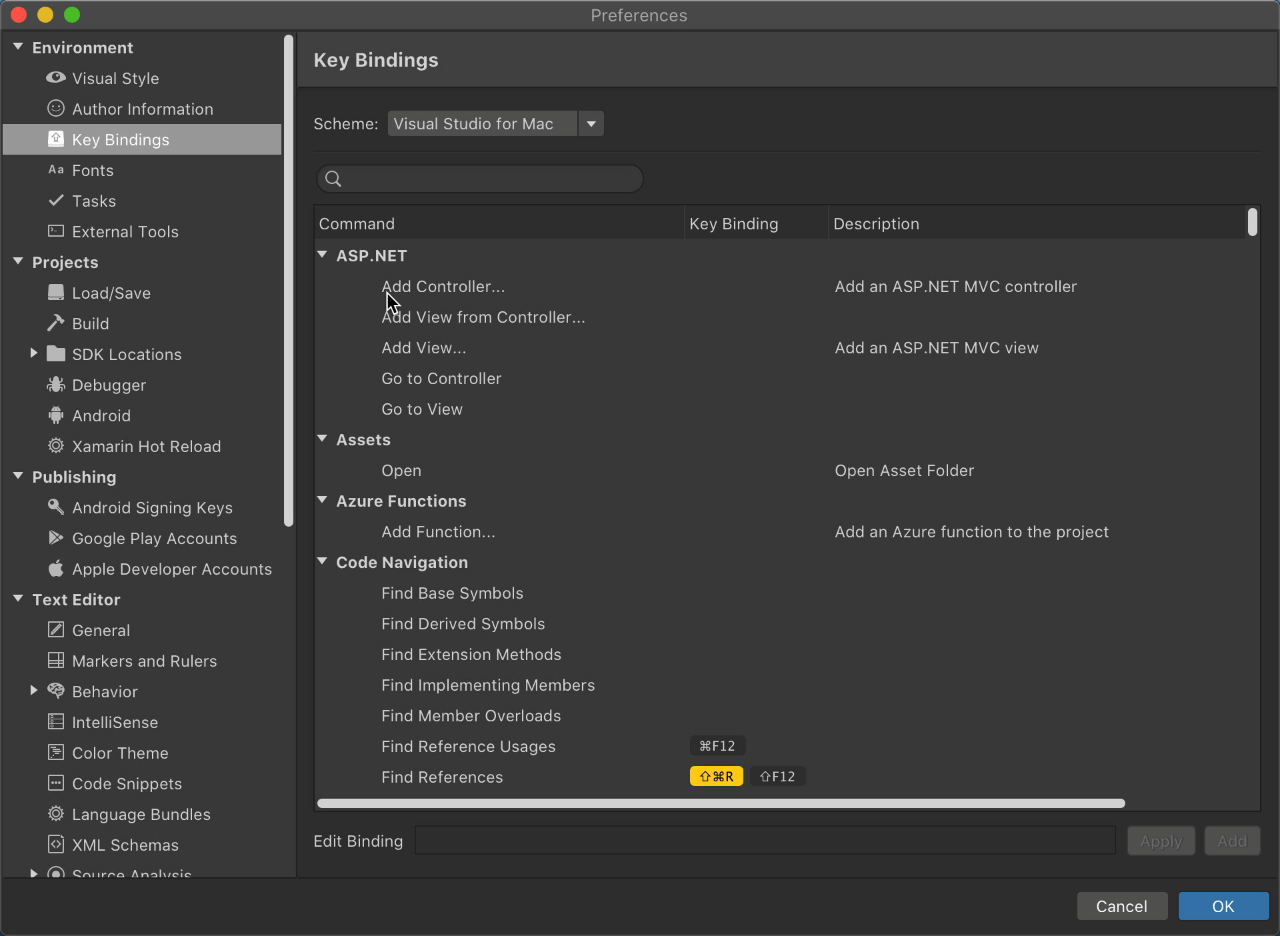
Task: Select the Find References command row
Action: tap(442, 777)
